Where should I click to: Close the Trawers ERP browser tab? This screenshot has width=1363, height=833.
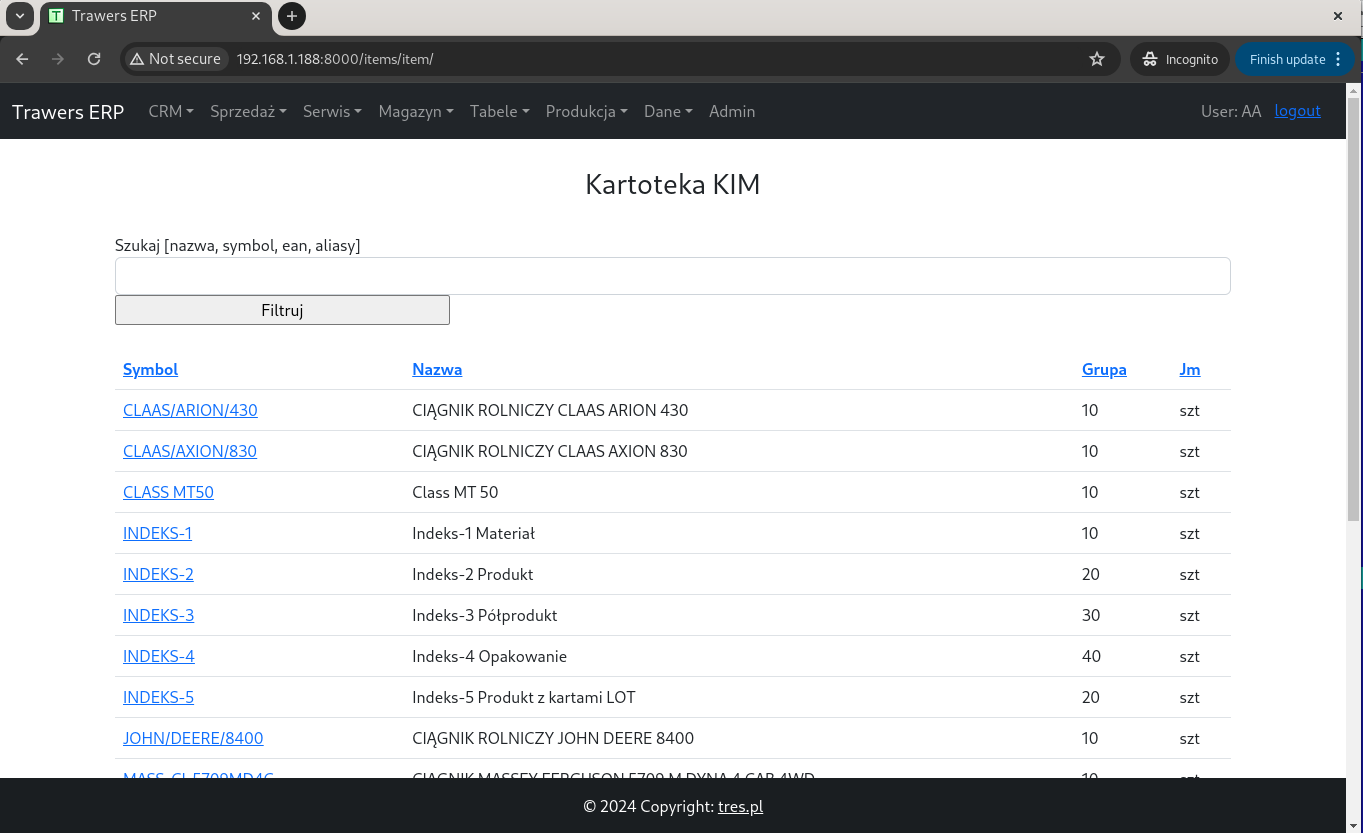coord(257,16)
